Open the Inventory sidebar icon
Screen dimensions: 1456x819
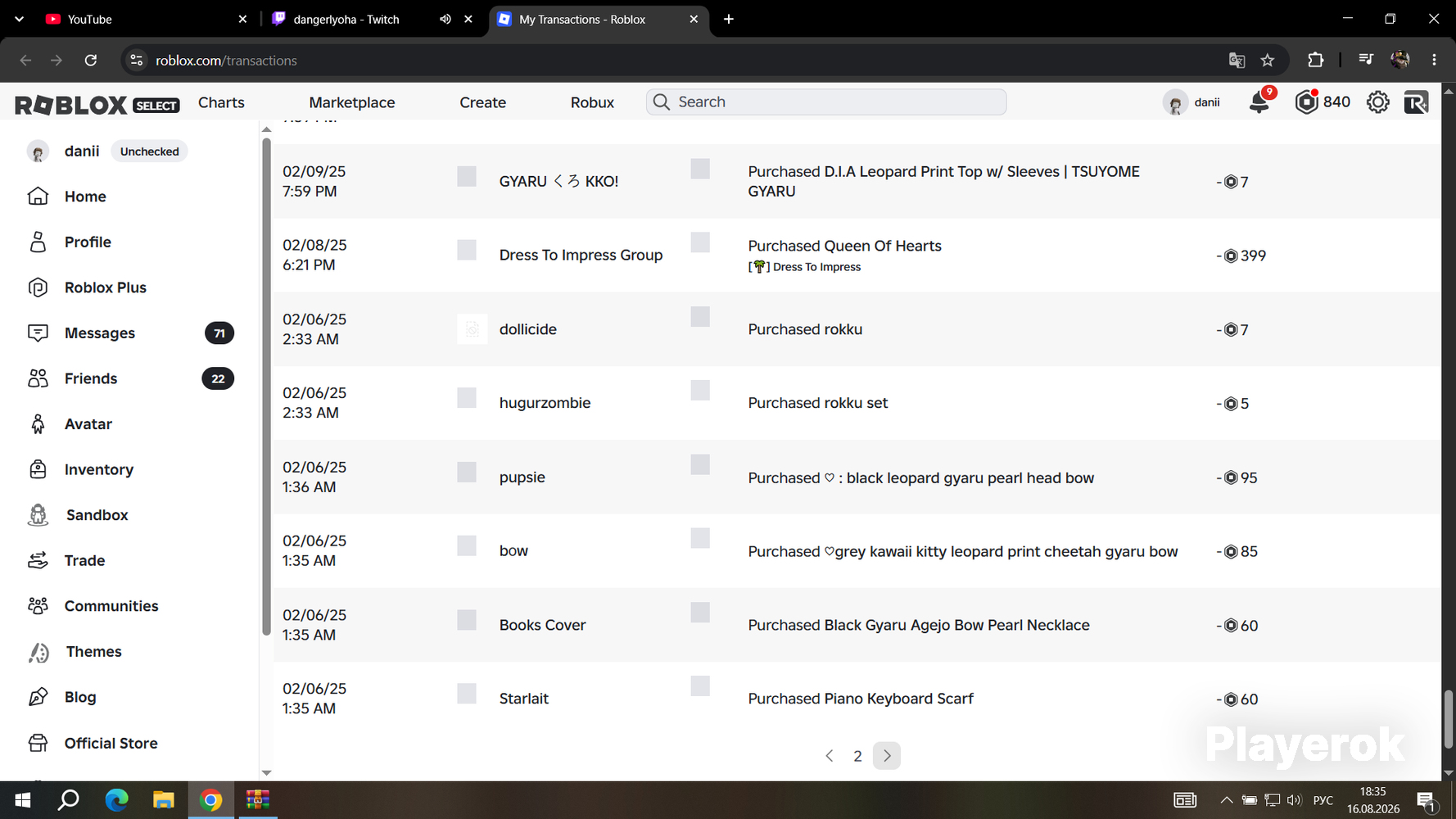click(38, 469)
